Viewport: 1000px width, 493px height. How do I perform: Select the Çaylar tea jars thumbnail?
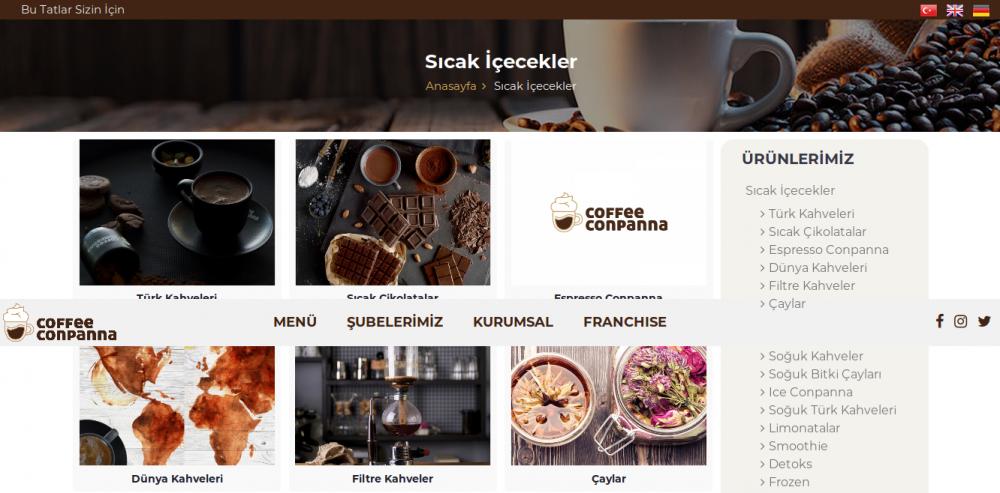608,406
